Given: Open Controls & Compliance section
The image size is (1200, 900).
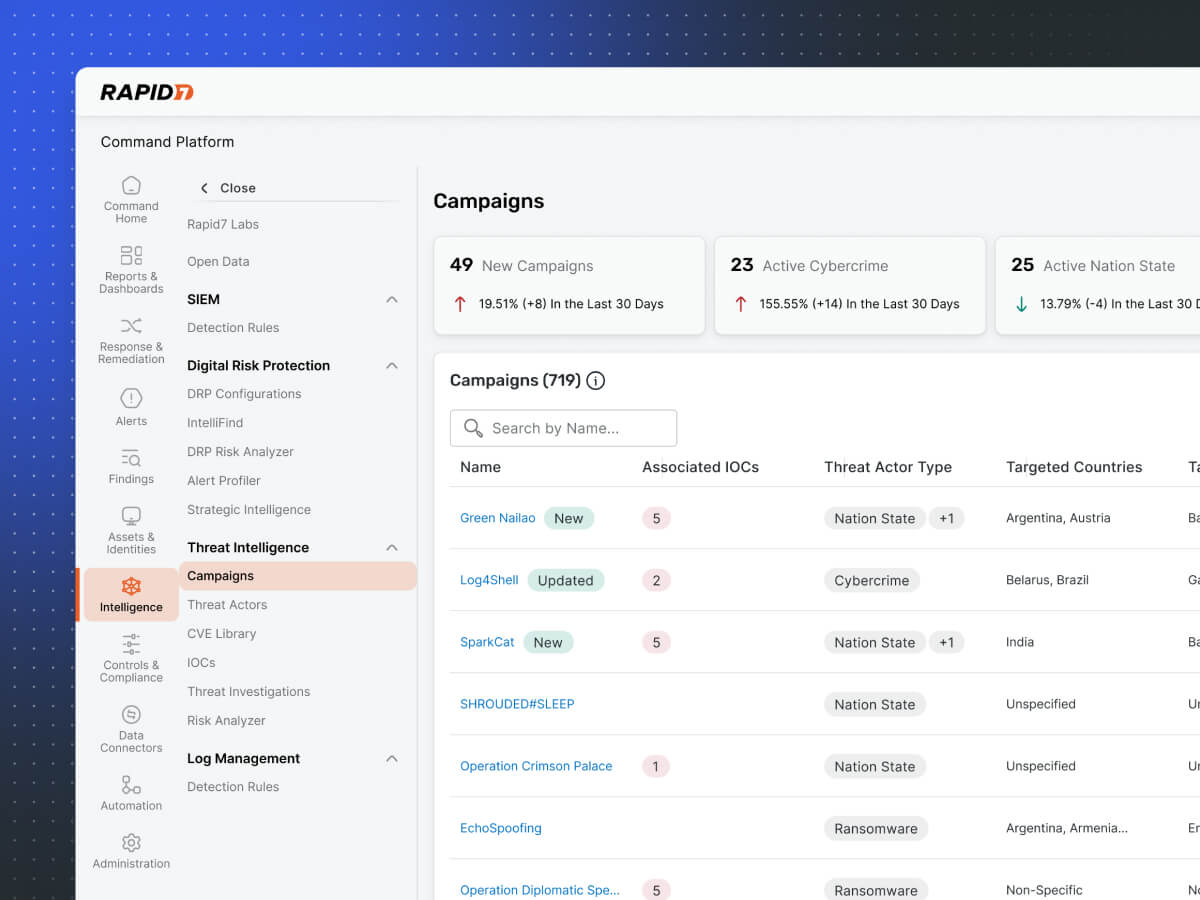Looking at the screenshot, I should click(131, 657).
